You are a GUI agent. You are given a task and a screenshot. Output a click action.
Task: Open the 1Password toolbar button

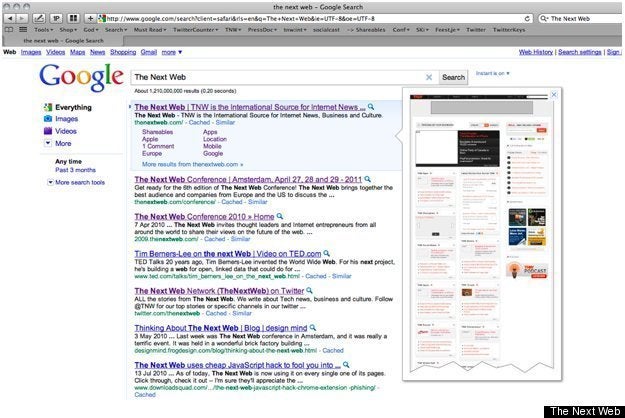[56, 18]
